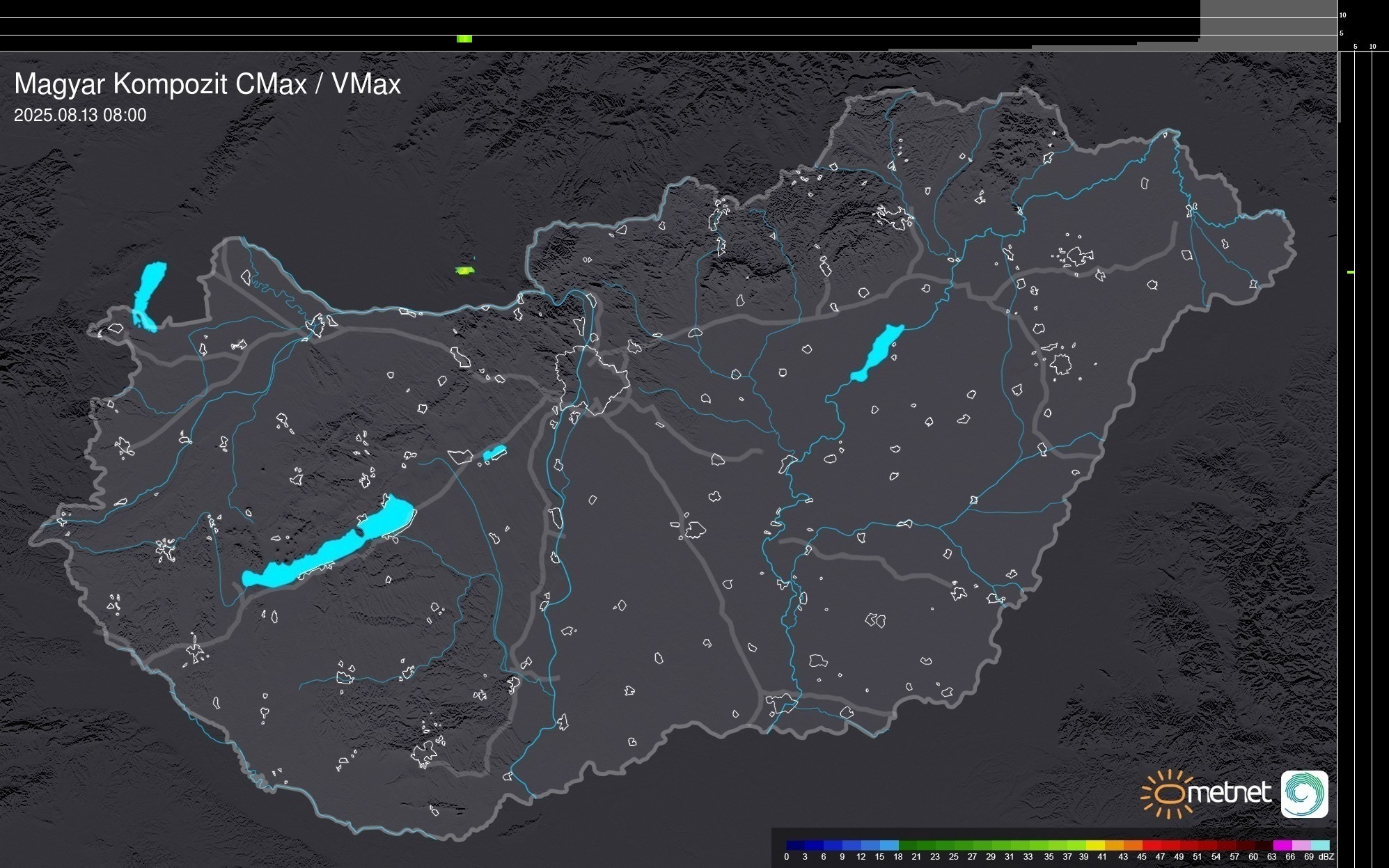The width and height of the screenshot is (1389, 868).
Task: Click the orange 43 dBZ color swatch
Action: 1133,845
